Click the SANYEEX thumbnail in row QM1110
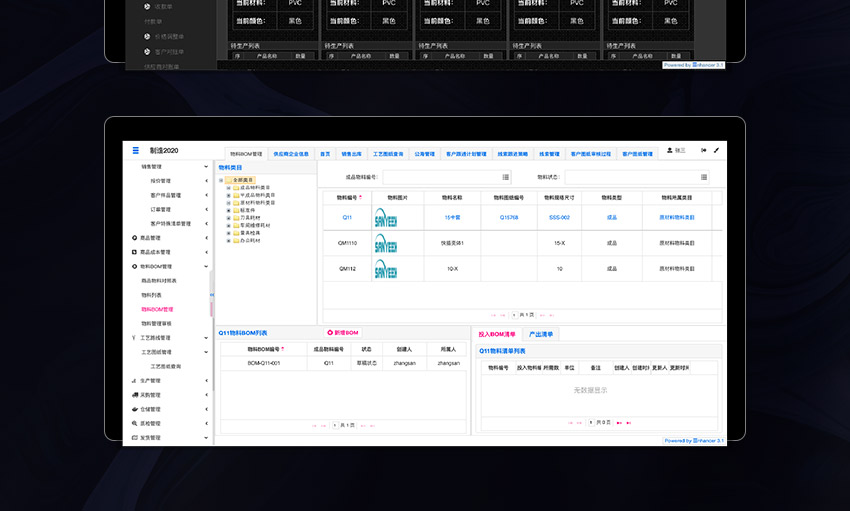 coord(385,243)
